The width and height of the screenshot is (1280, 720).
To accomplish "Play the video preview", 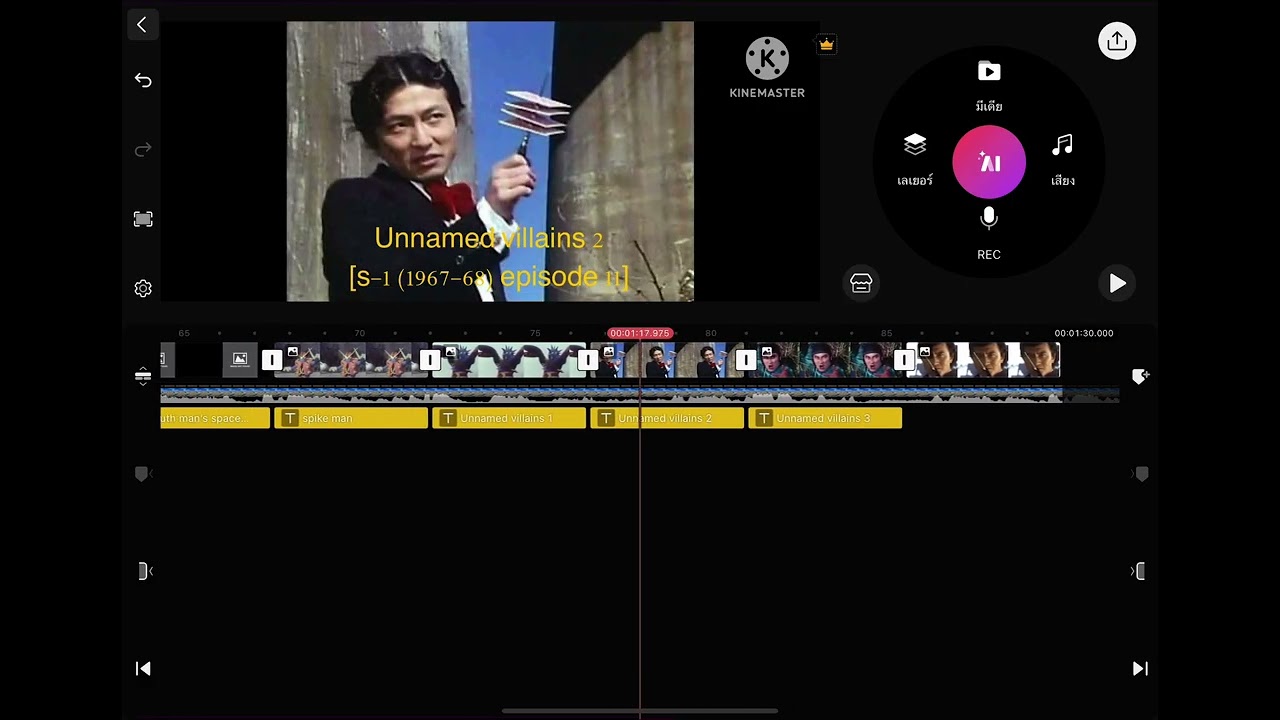I will click(x=1117, y=284).
